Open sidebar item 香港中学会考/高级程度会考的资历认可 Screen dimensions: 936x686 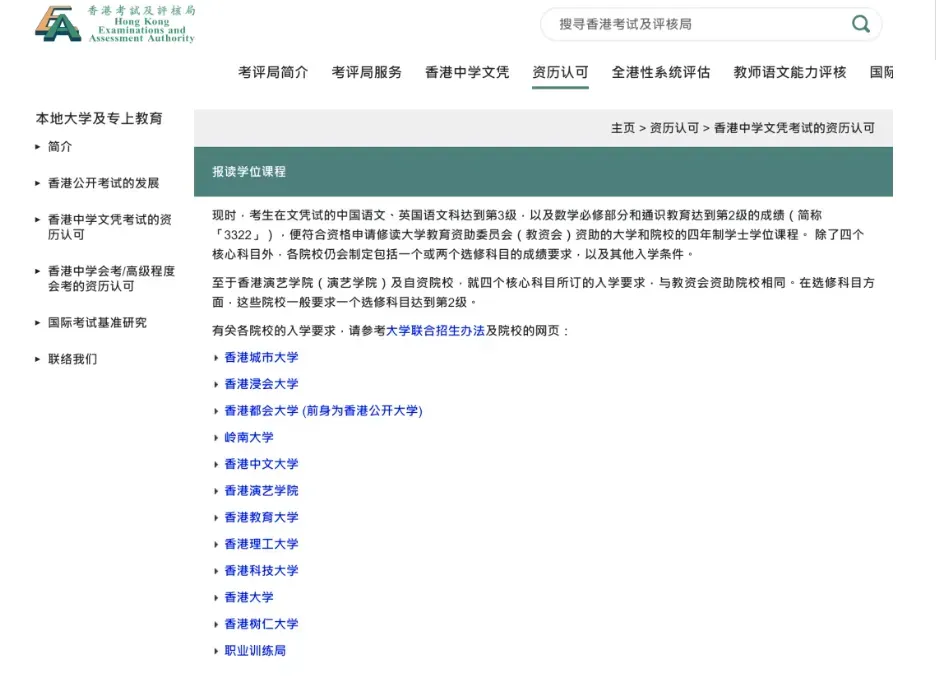coord(112,278)
